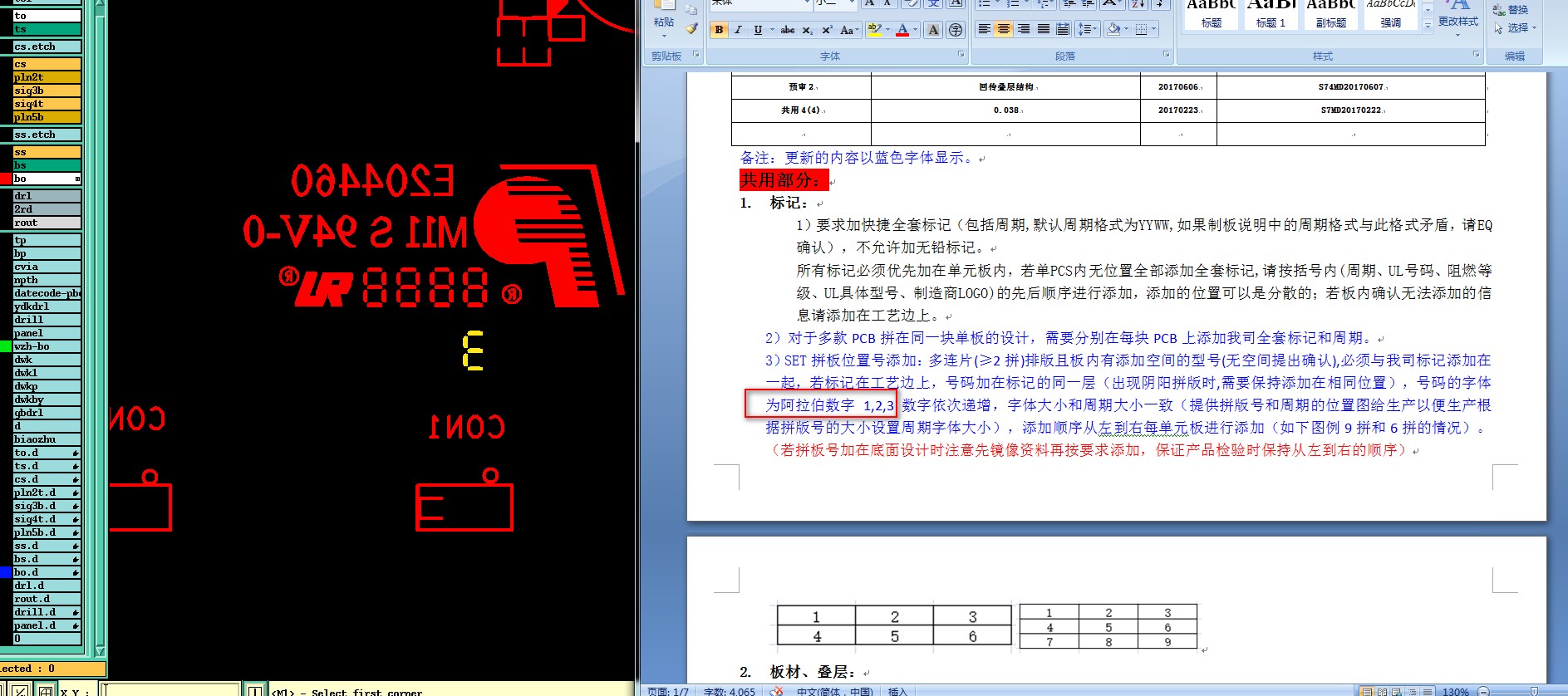Open borders dropdown arrow
The height and width of the screenshot is (696, 1568).
(1154, 29)
